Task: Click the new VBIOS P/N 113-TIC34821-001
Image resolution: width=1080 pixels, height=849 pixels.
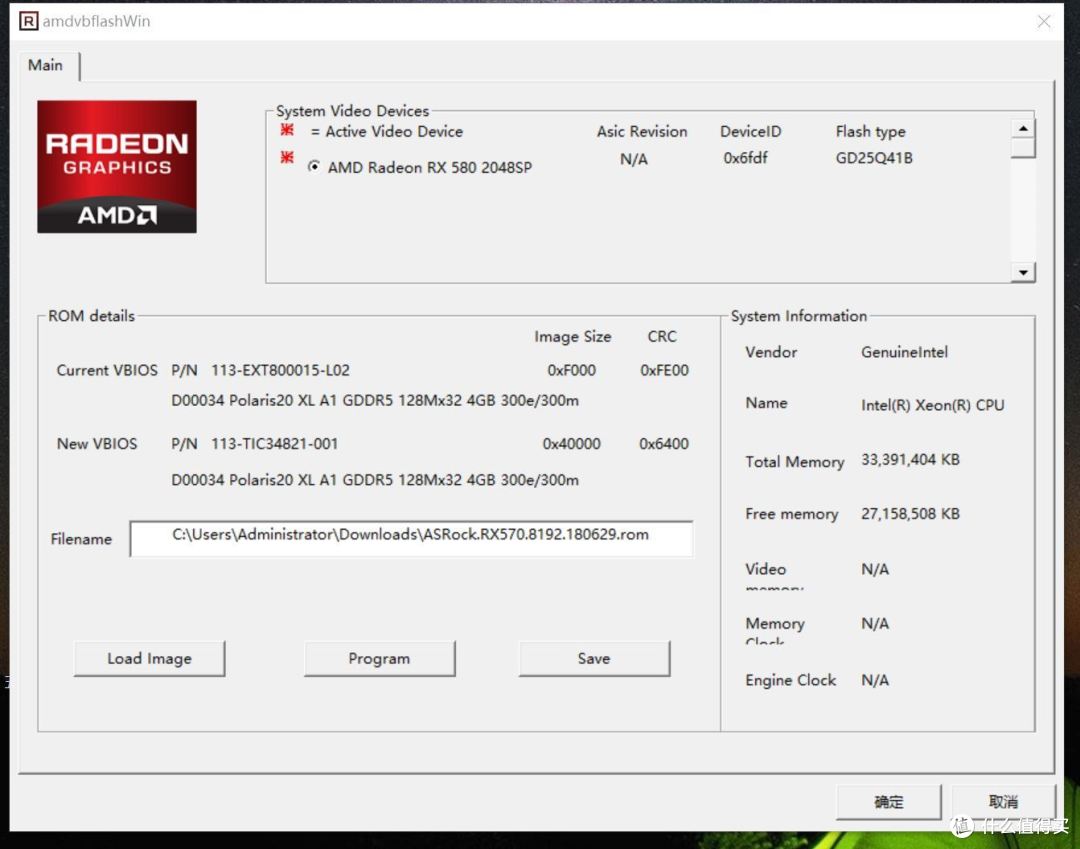Action: [x=275, y=444]
